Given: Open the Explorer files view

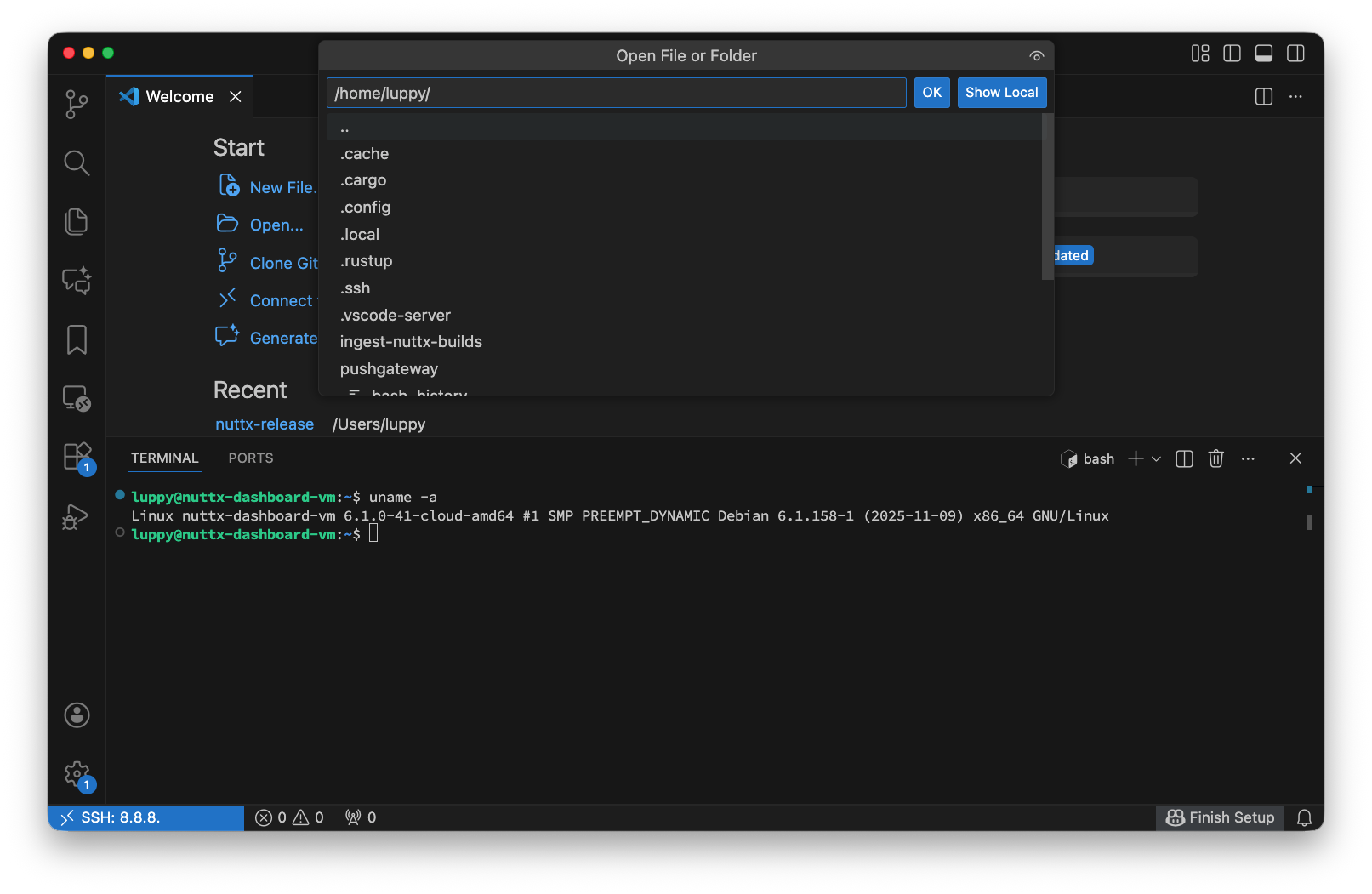Looking at the screenshot, I should click(x=77, y=222).
